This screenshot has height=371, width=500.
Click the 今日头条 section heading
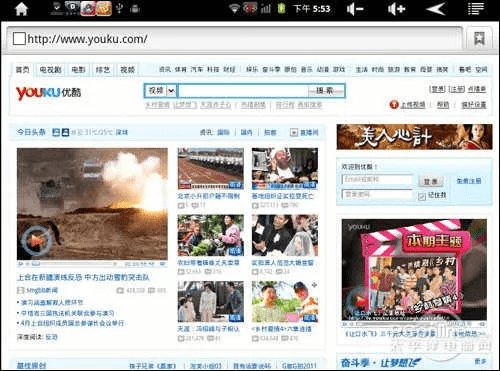tap(31, 132)
